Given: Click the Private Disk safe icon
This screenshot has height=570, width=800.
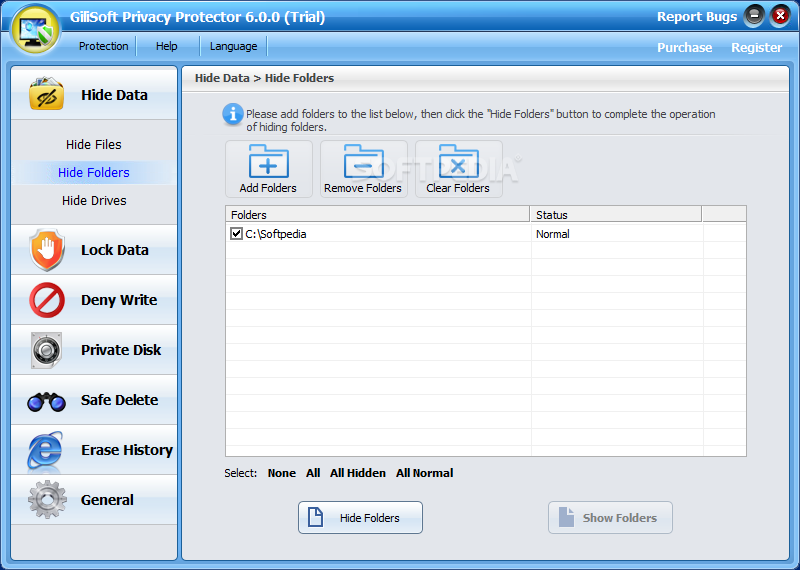Looking at the screenshot, I should (x=46, y=350).
